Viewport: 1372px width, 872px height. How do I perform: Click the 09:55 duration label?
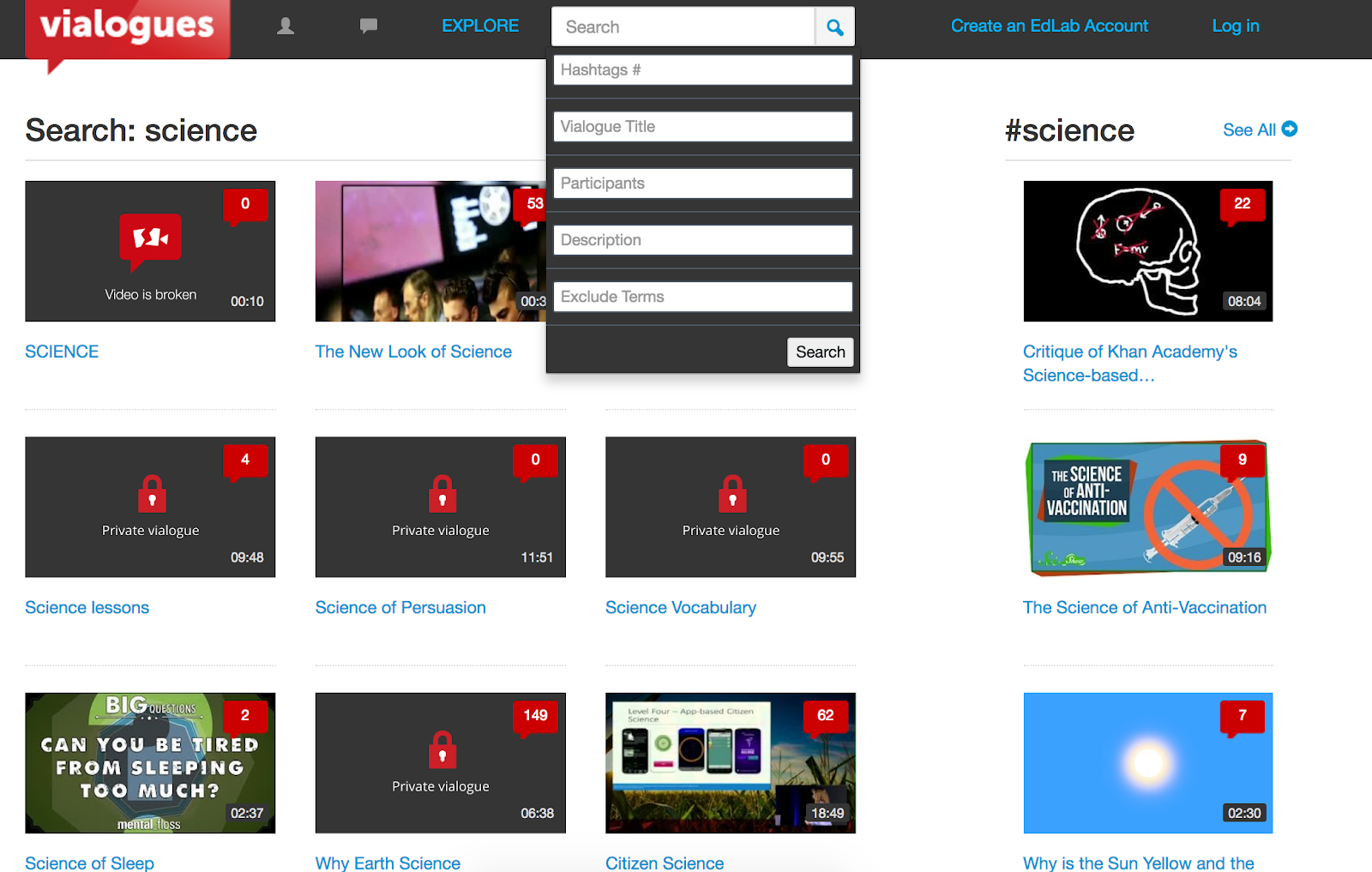[x=827, y=557]
